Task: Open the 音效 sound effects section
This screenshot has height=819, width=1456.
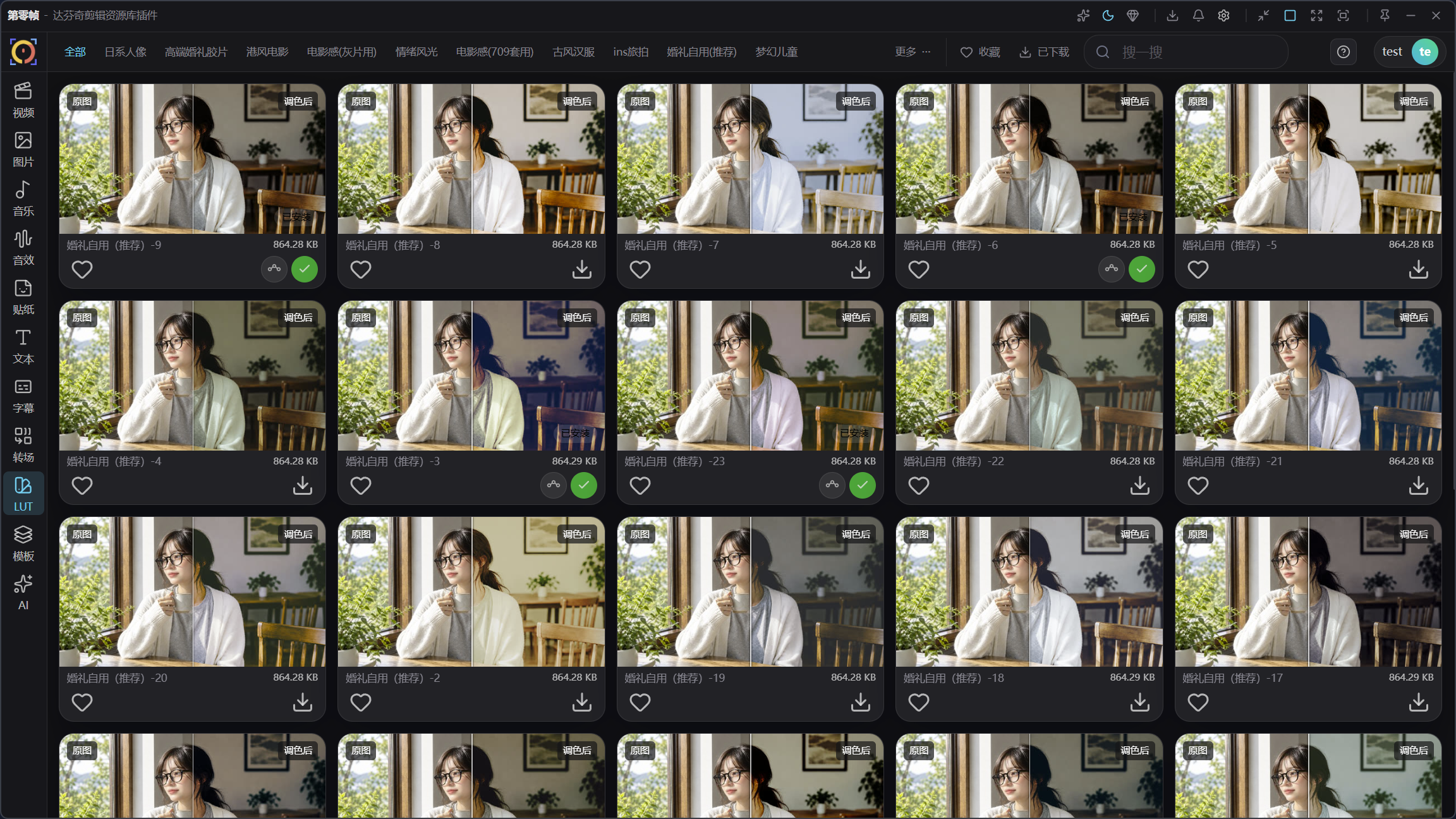Action: coord(23,248)
